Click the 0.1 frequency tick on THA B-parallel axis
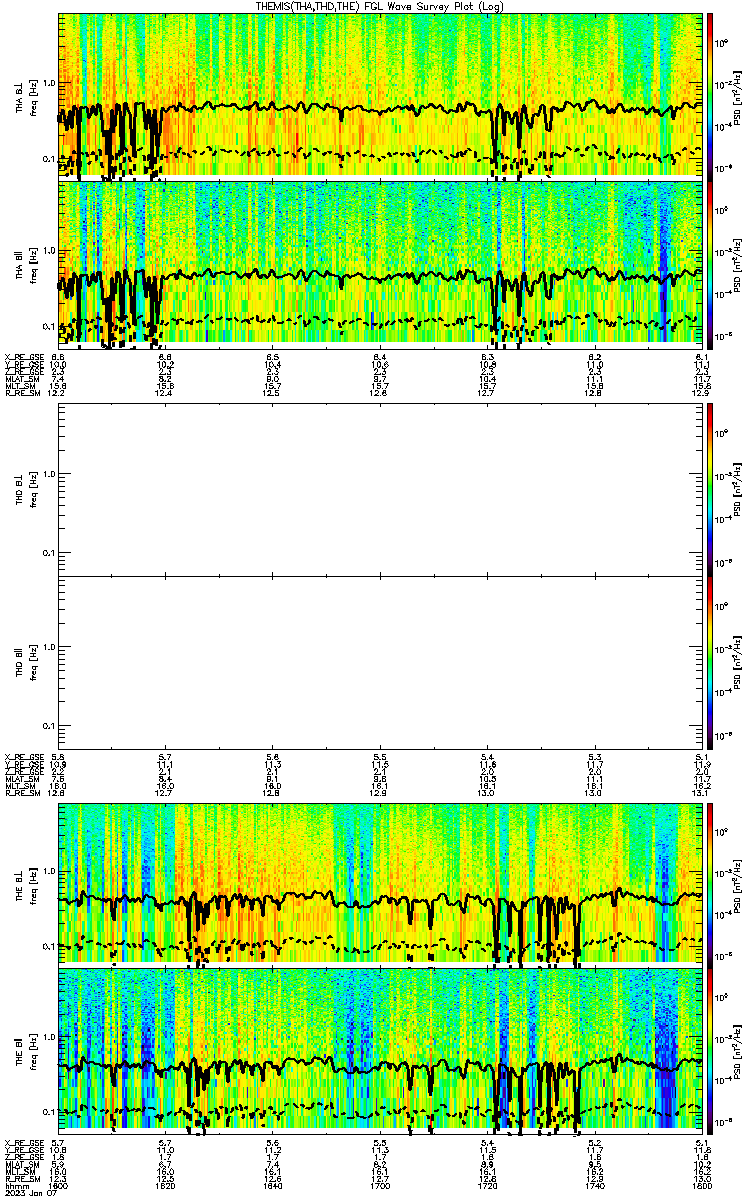 [48, 326]
